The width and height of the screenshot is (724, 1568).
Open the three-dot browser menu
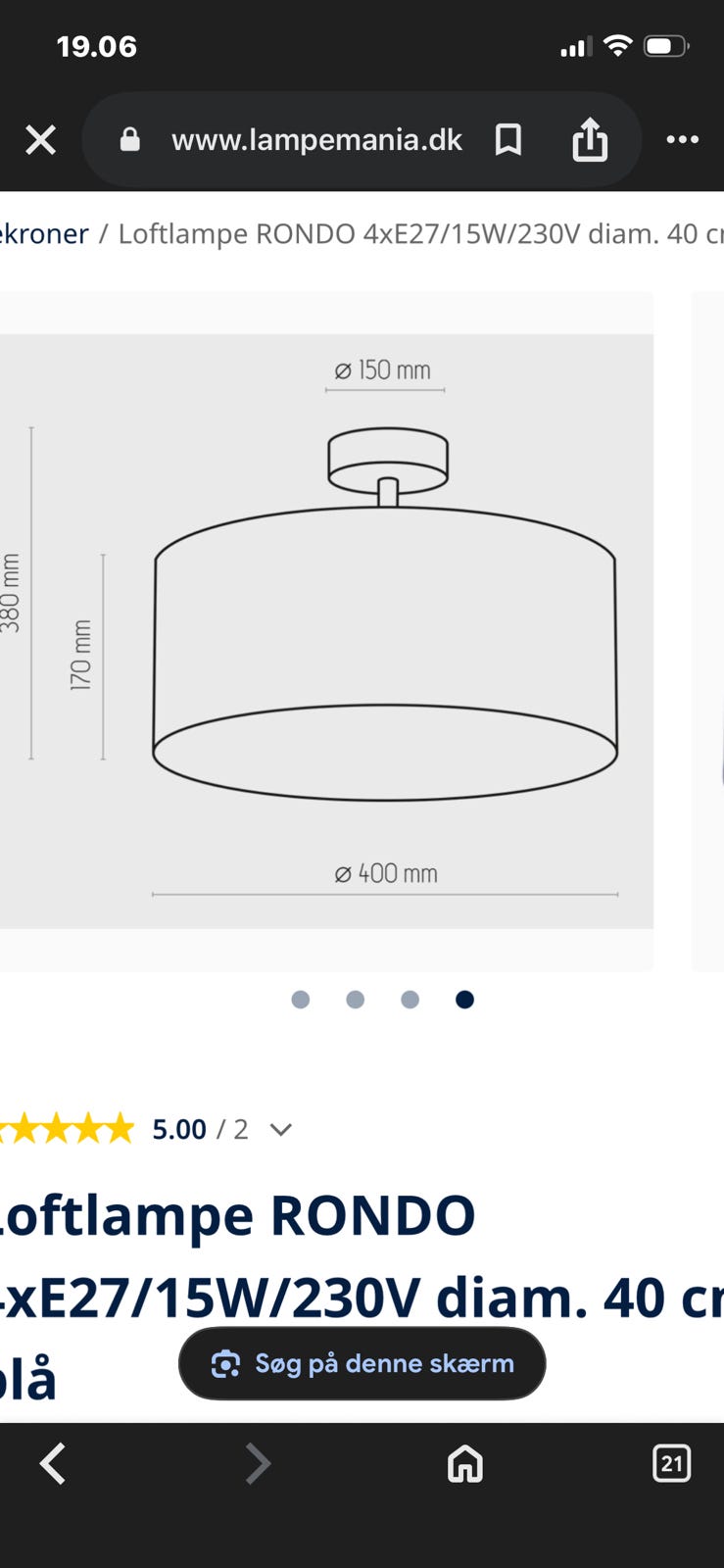tap(682, 139)
